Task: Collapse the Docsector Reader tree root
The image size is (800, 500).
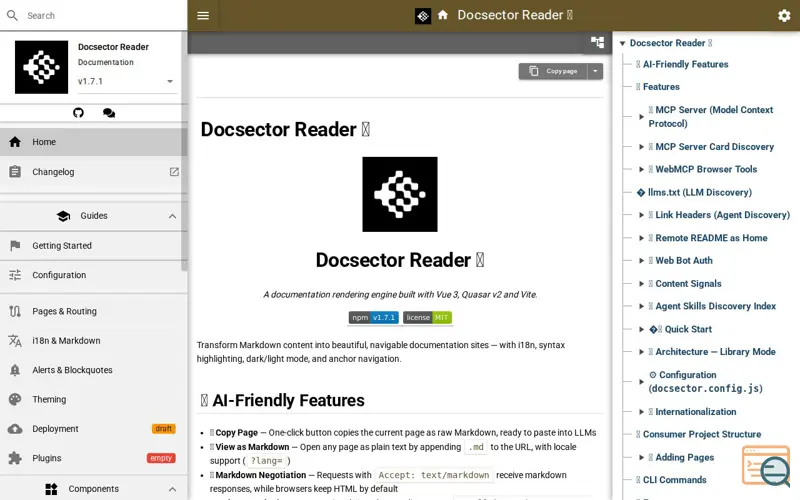Action: [x=622, y=43]
